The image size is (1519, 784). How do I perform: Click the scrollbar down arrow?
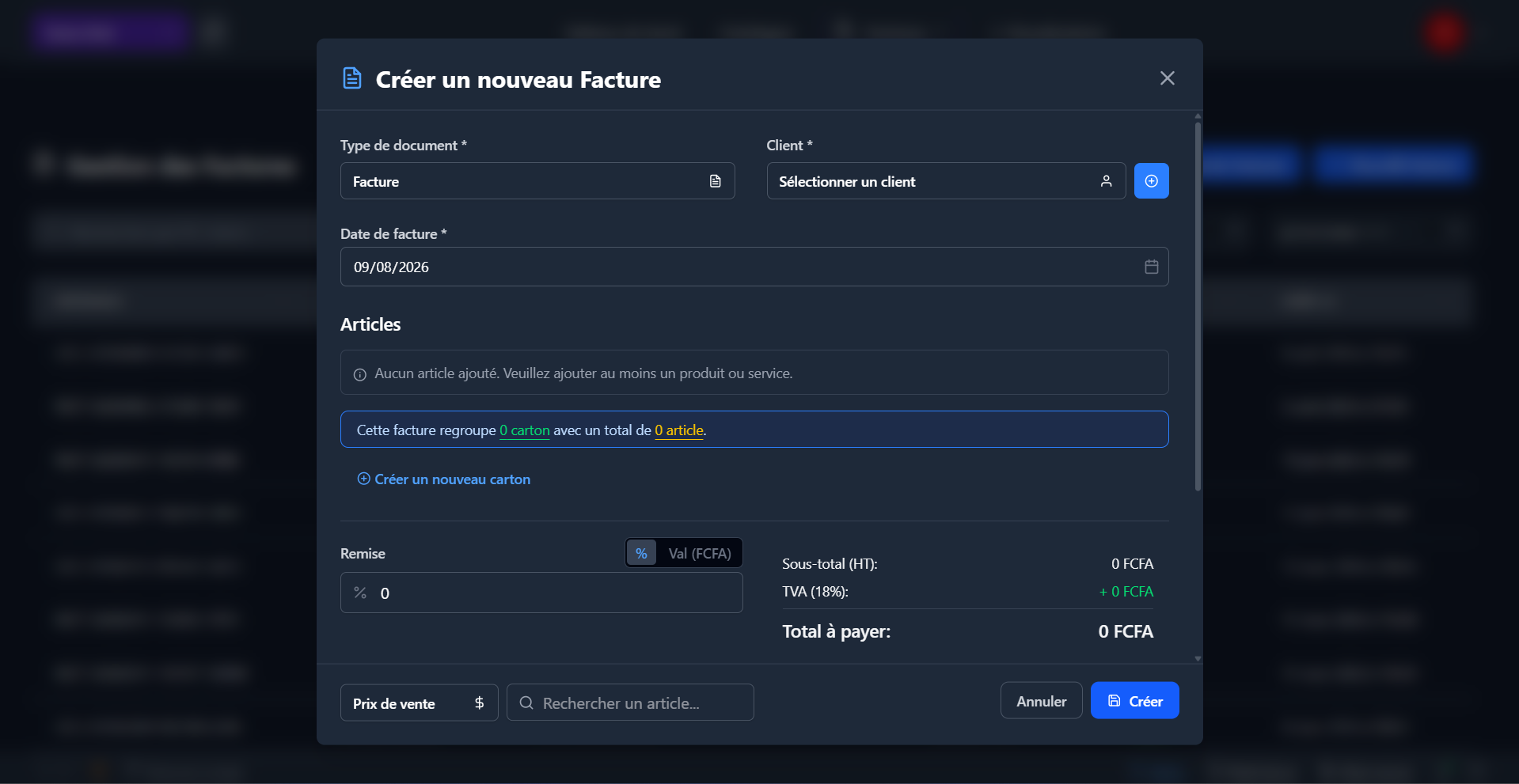1198,658
